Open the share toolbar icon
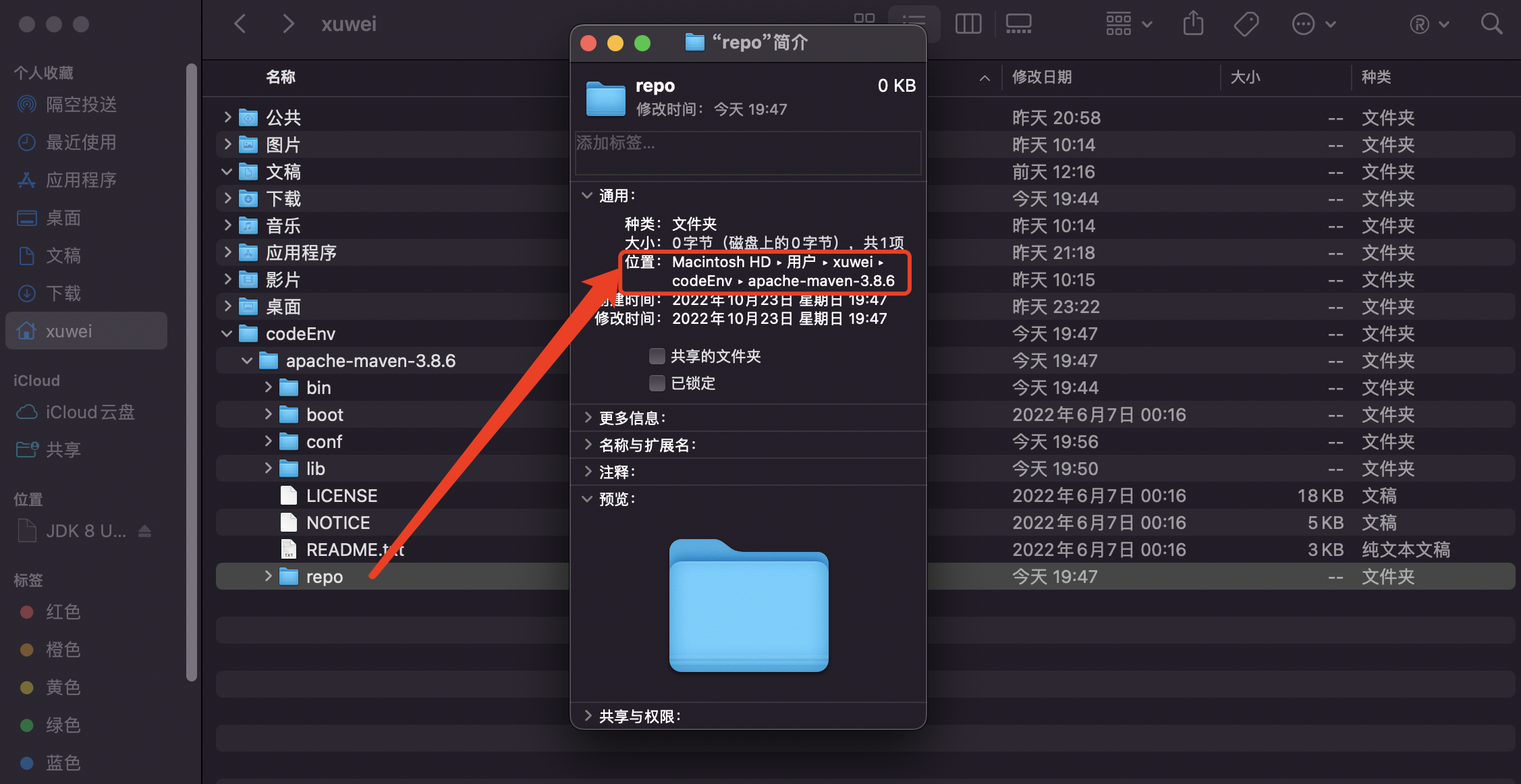Image resolution: width=1521 pixels, height=784 pixels. point(1193,24)
